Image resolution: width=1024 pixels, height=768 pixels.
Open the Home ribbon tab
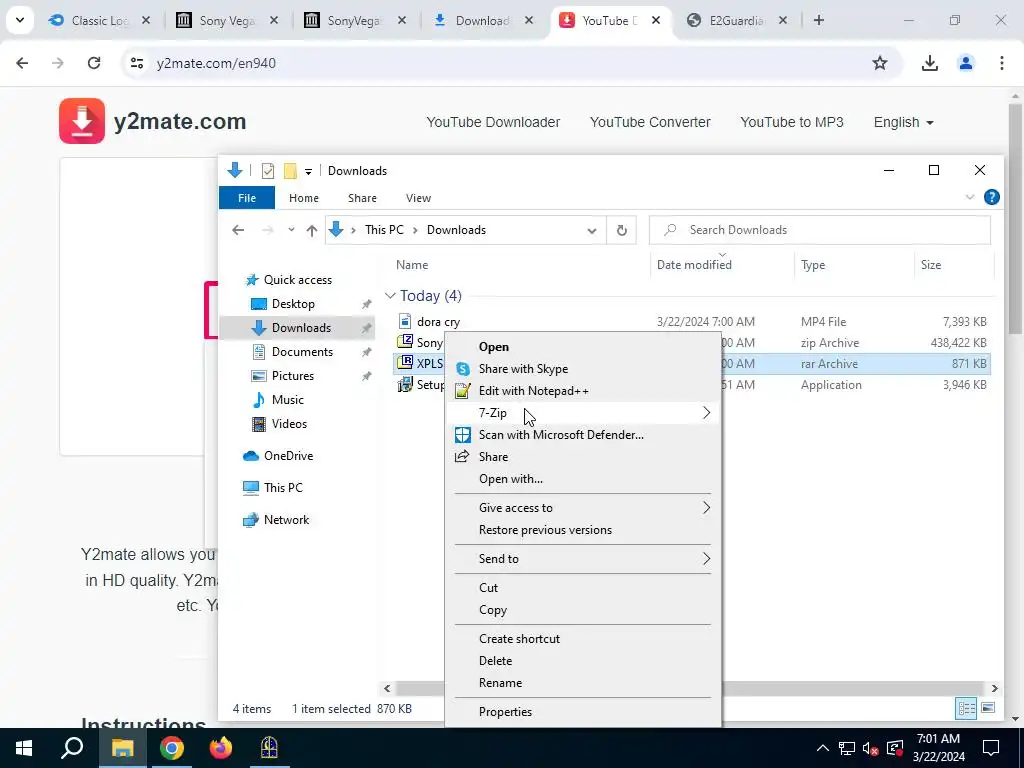point(304,198)
